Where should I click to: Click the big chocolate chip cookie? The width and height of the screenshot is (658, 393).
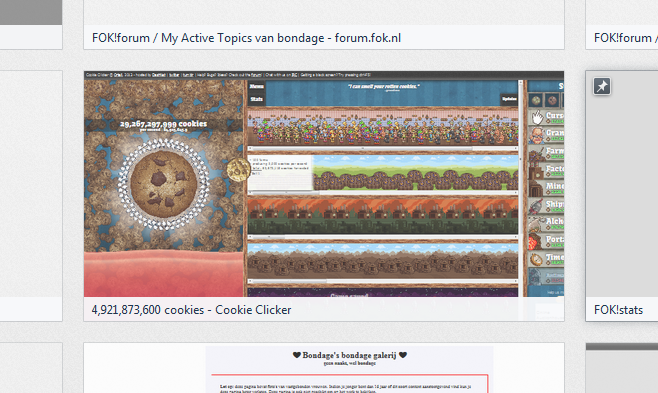(x=164, y=184)
